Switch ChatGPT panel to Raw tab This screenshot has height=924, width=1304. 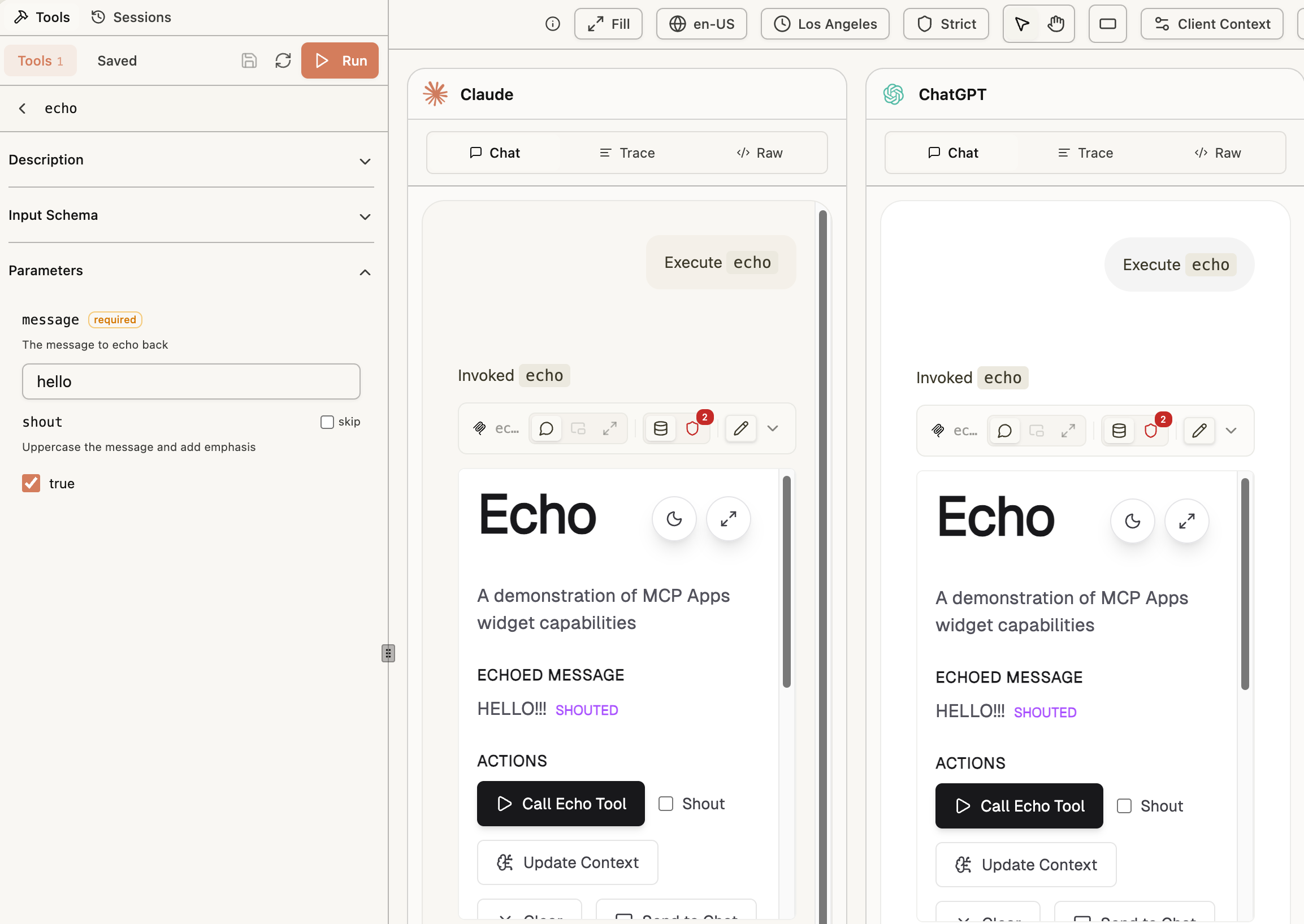click(1218, 153)
